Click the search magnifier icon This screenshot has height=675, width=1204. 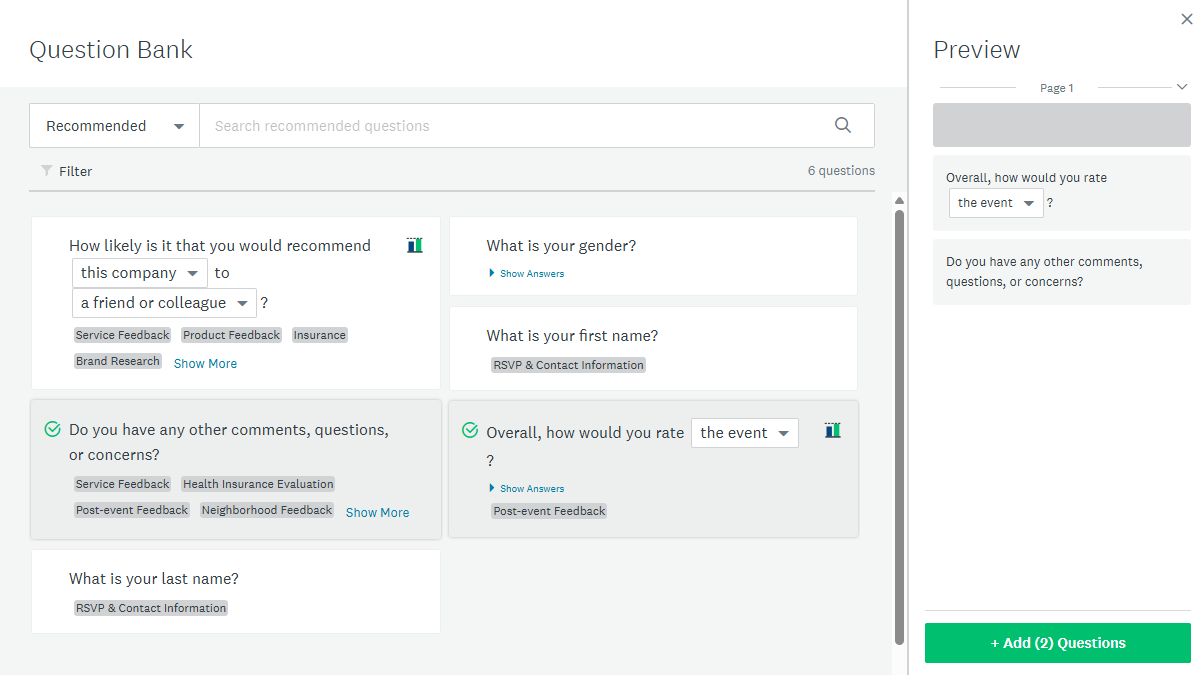(x=843, y=125)
